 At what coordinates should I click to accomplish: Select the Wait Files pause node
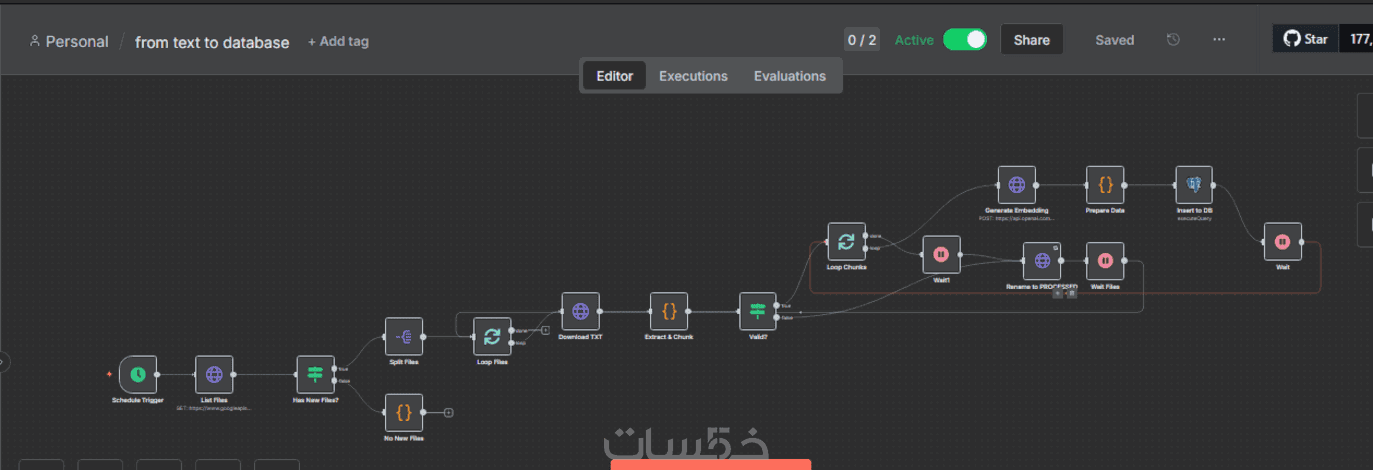[x=1105, y=261]
